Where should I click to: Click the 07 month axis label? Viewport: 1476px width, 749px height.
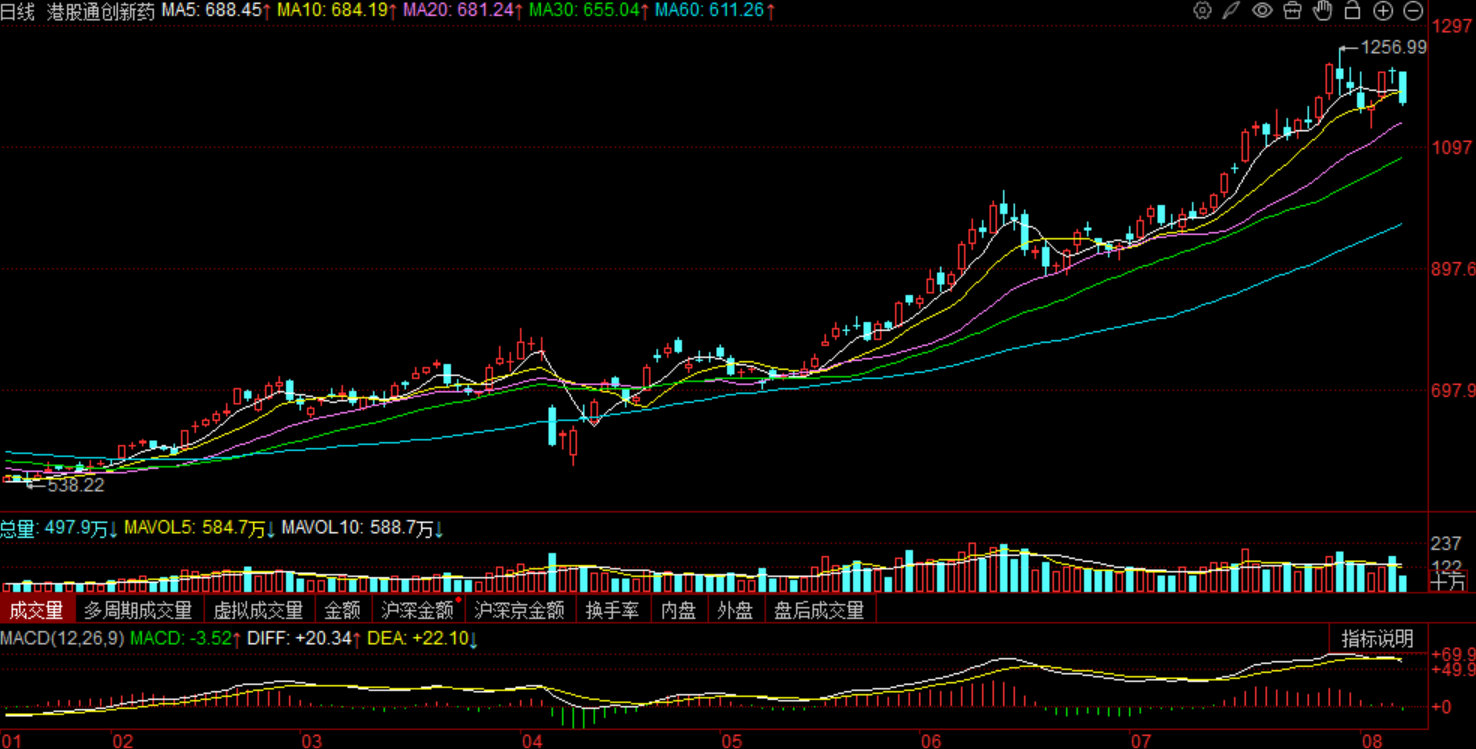coord(1140,741)
